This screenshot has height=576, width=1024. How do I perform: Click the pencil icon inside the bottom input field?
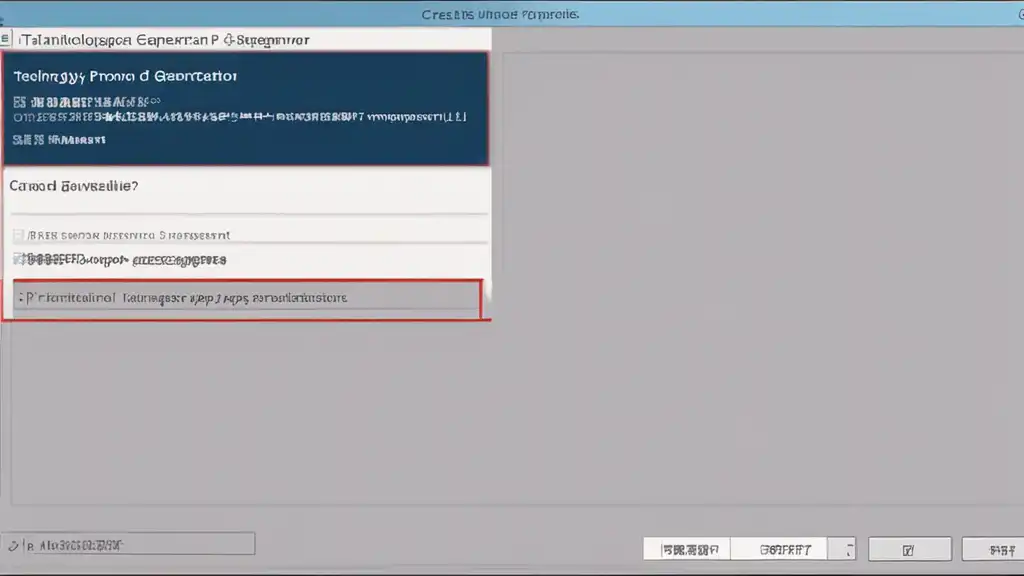13,545
